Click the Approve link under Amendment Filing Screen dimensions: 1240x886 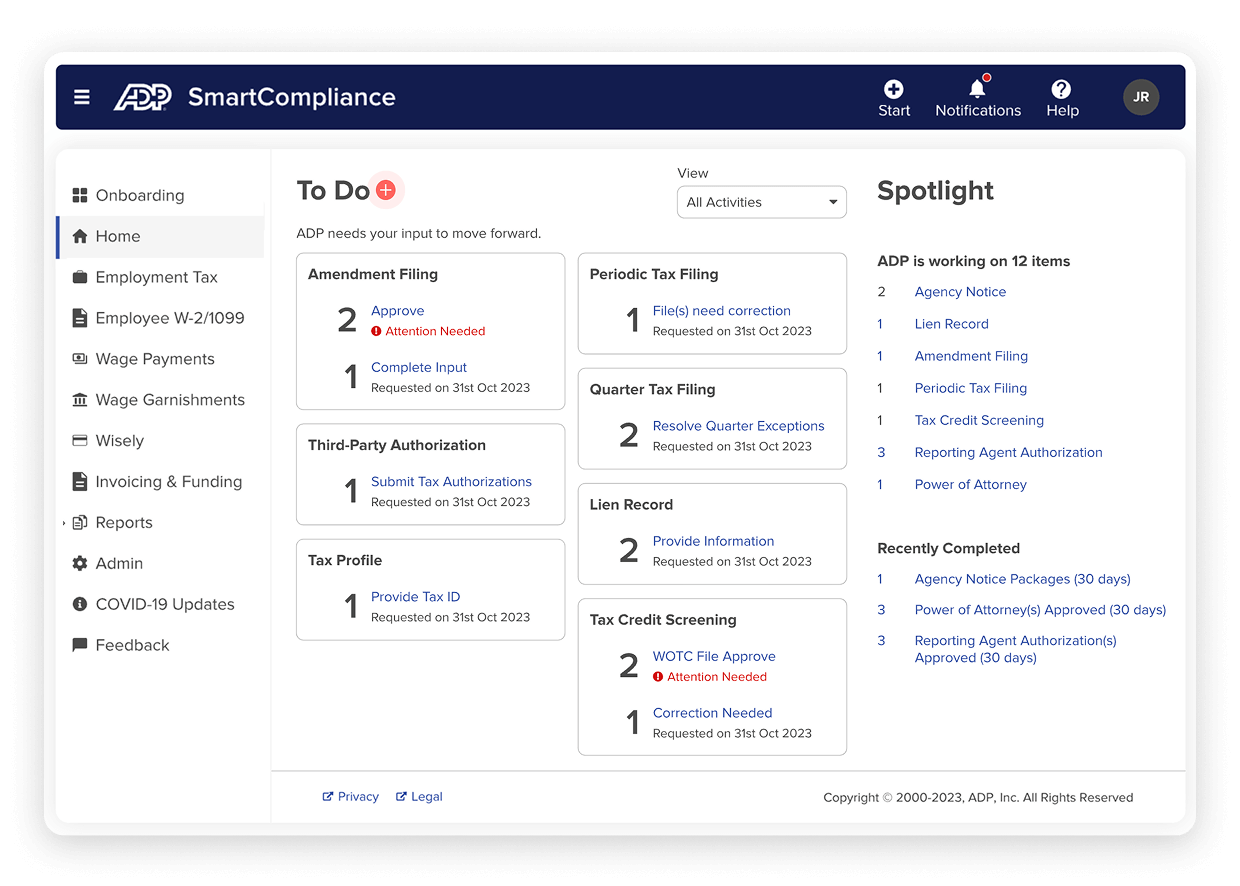pyautogui.click(x=397, y=311)
